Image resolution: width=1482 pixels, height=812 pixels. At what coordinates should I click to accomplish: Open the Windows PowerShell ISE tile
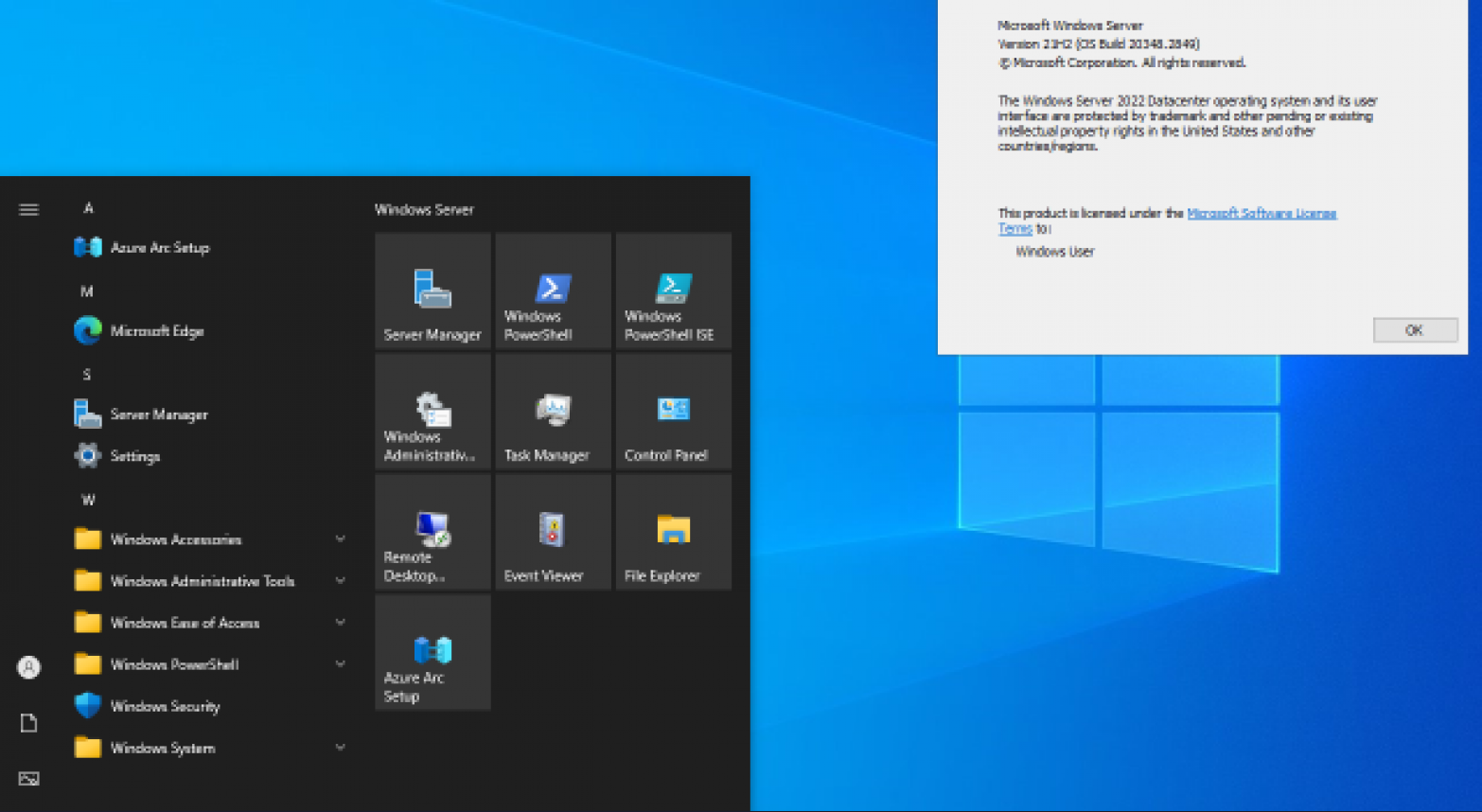[673, 291]
